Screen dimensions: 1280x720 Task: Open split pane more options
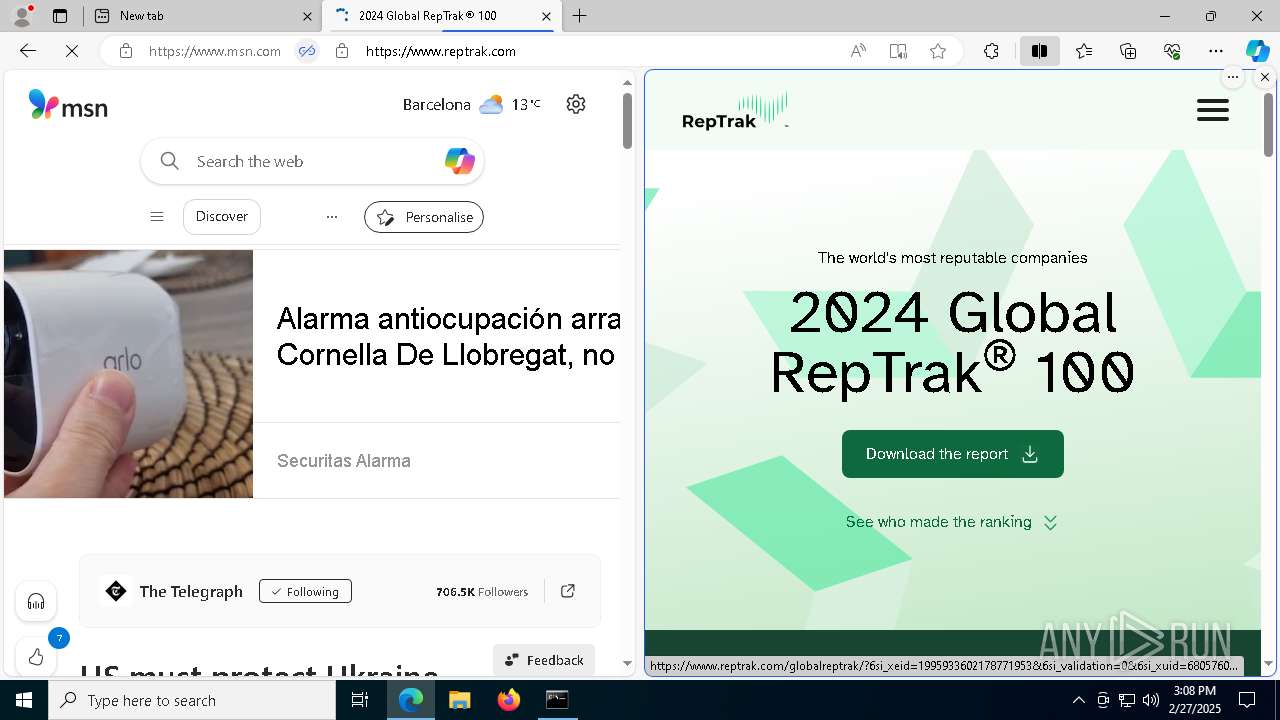click(1233, 77)
